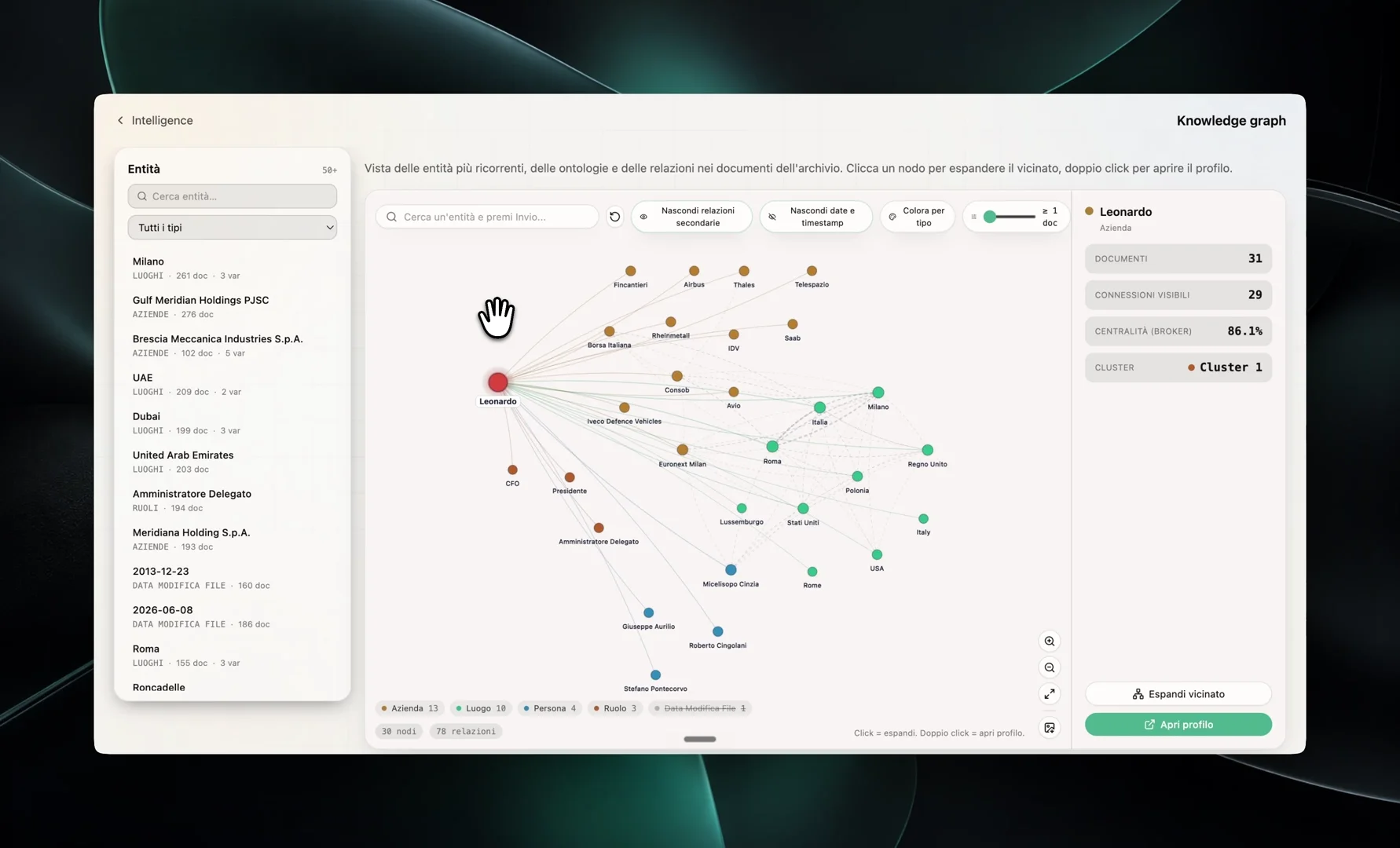This screenshot has height=848, width=1400.
Task: Toggle Persona type in legend
Action: (550, 708)
